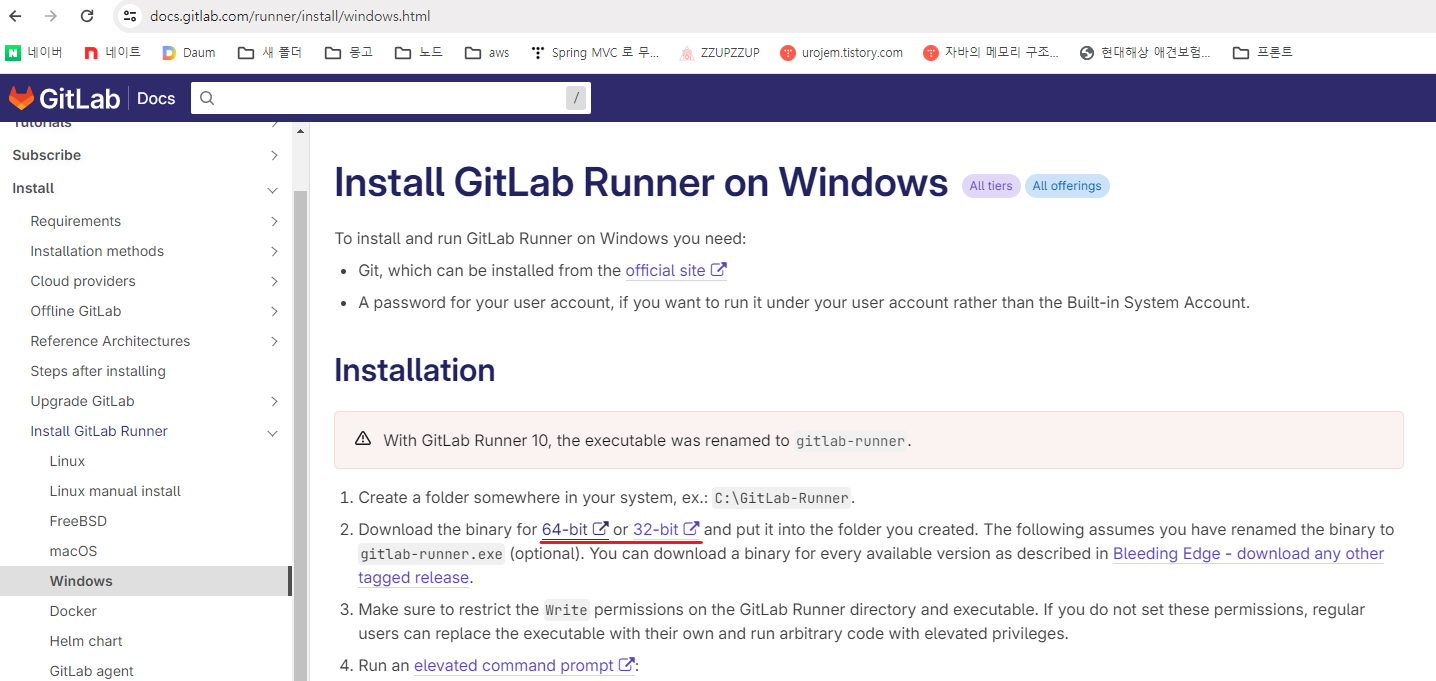Image resolution: width=1436 pixels, height=681 pixels.
Task: Open the Helm chart page
Action: click(x=86, y=641)
